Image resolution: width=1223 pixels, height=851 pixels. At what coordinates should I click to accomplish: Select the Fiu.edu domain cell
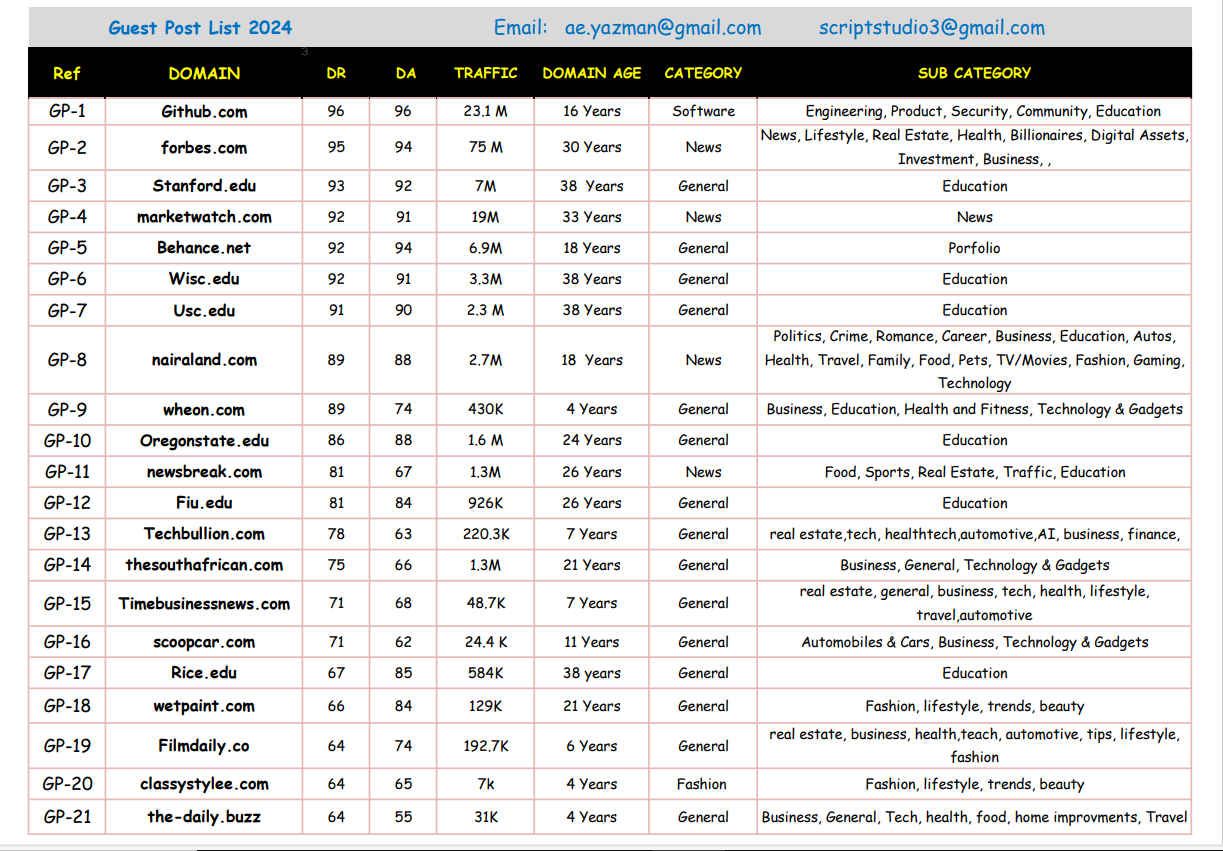204,503
